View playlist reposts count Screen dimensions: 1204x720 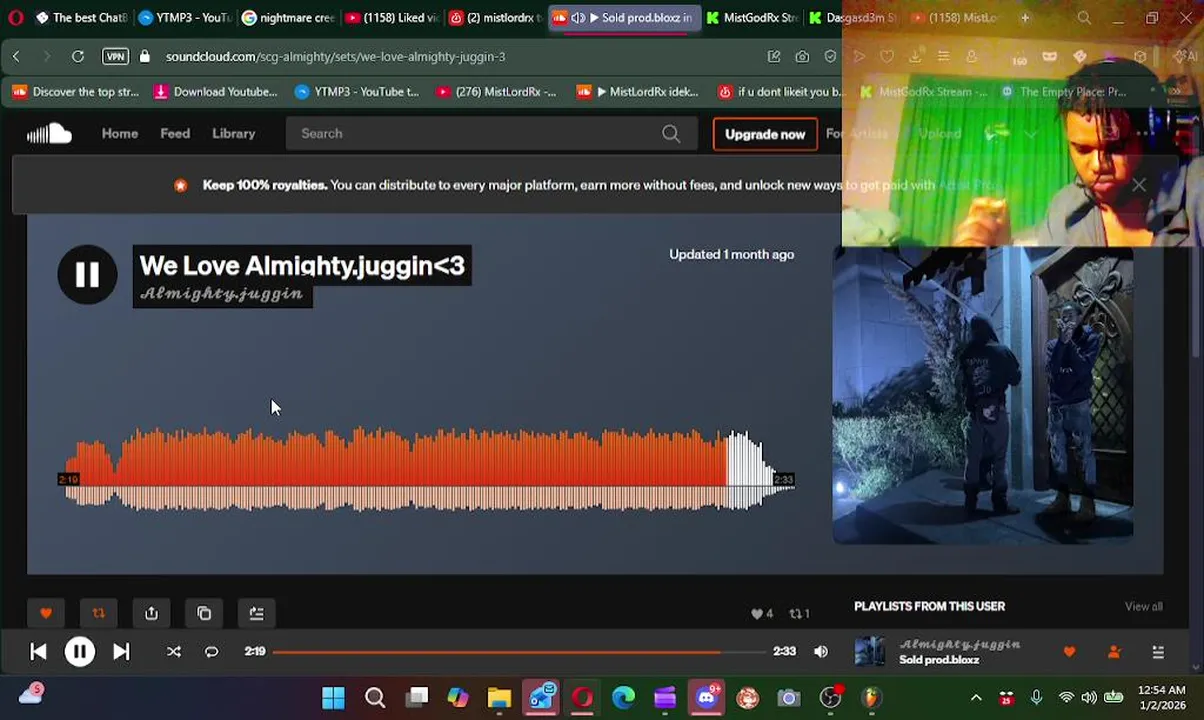tap(800, 614)
